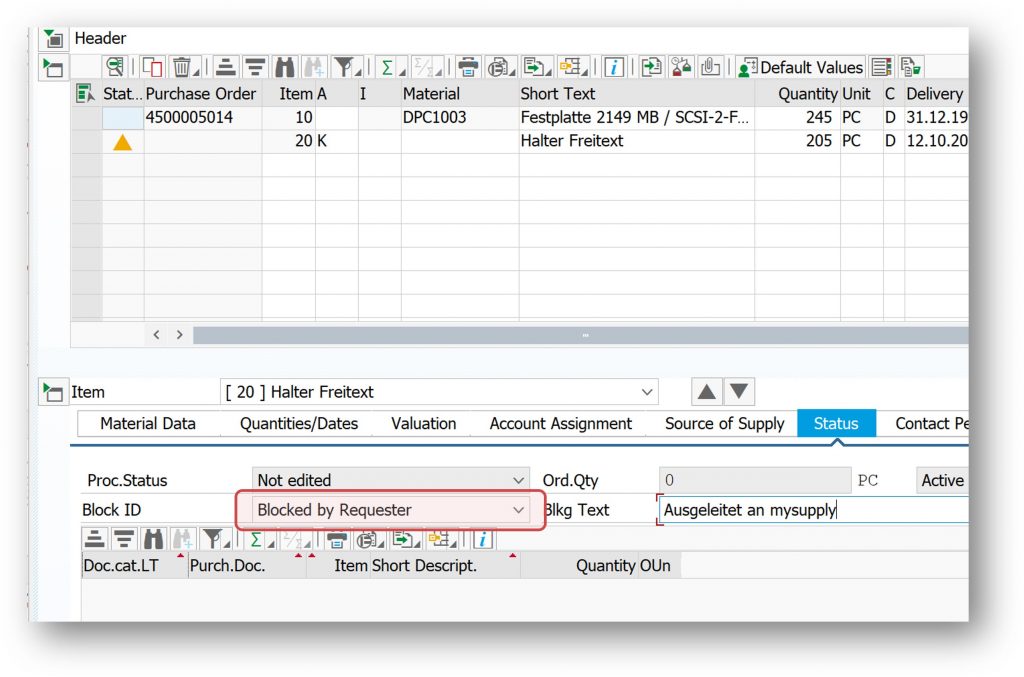Screen dimensions: 1024x677
Task: Collapse the Header section icon
Action: click(53, 39)
